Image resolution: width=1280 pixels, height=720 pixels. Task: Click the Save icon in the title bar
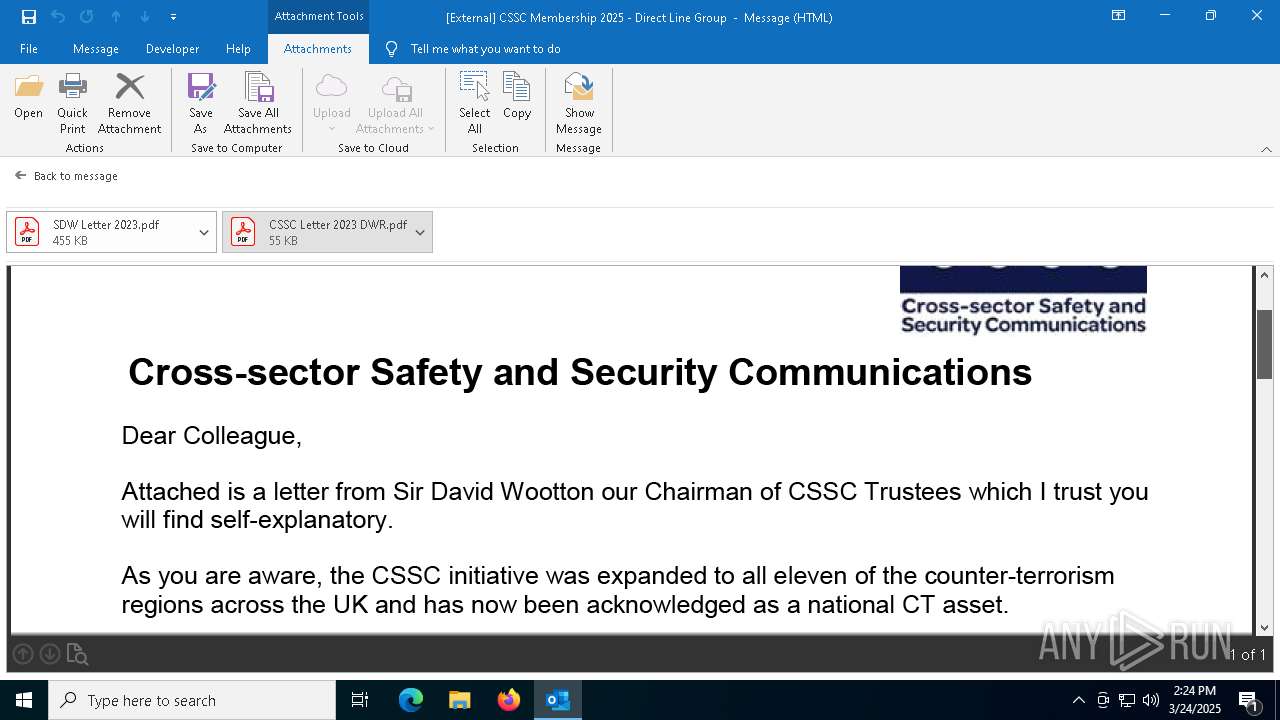[29, 17]
